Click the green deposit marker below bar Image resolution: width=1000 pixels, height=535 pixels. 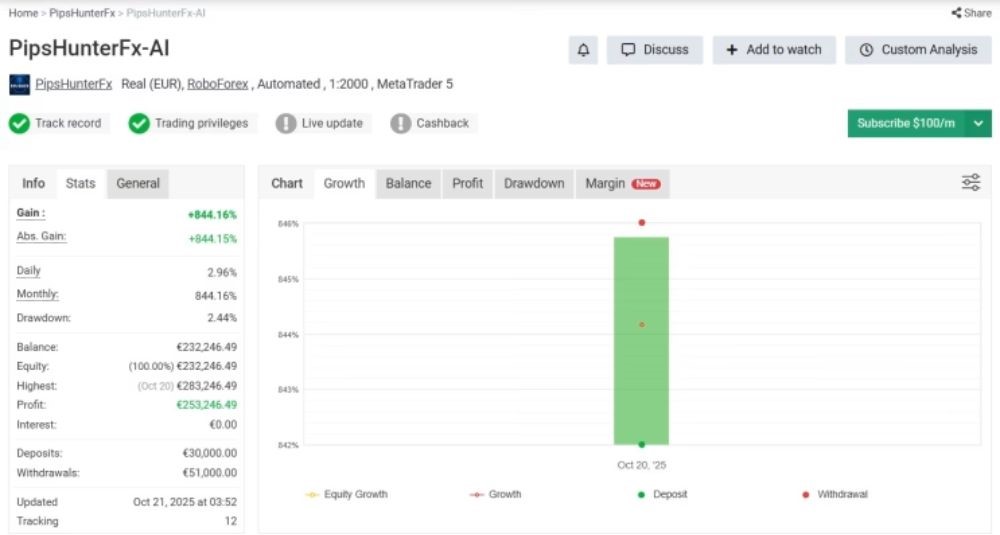tap(642, 444)
